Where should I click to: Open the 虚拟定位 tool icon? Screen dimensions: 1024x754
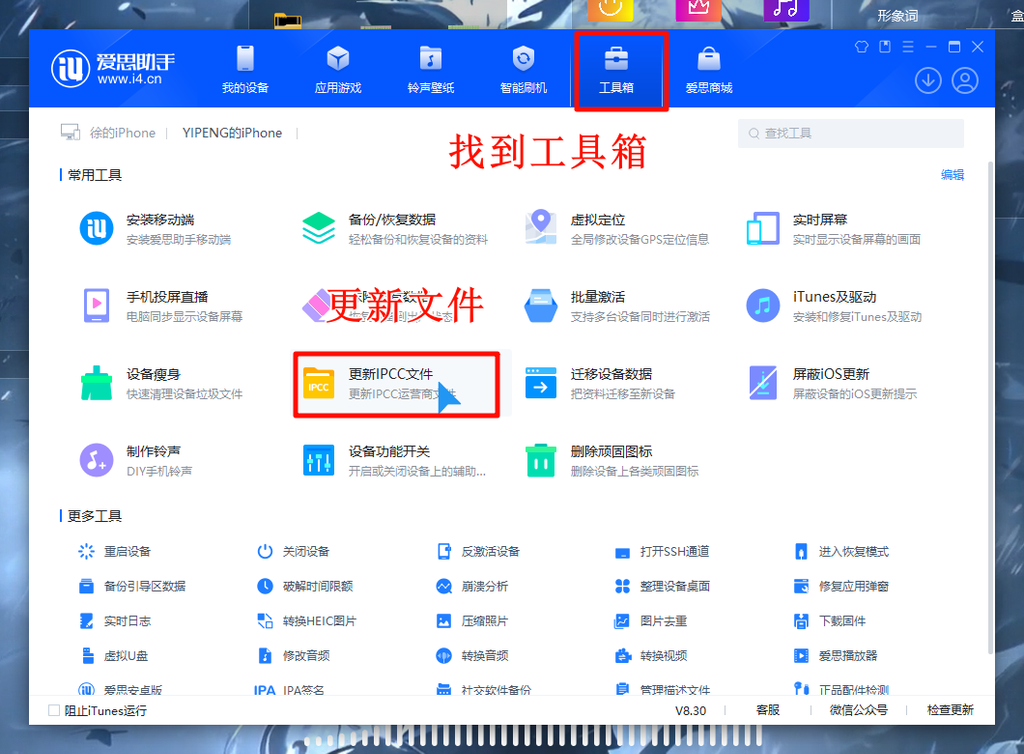pyautogui.click(x=541, y=227)
